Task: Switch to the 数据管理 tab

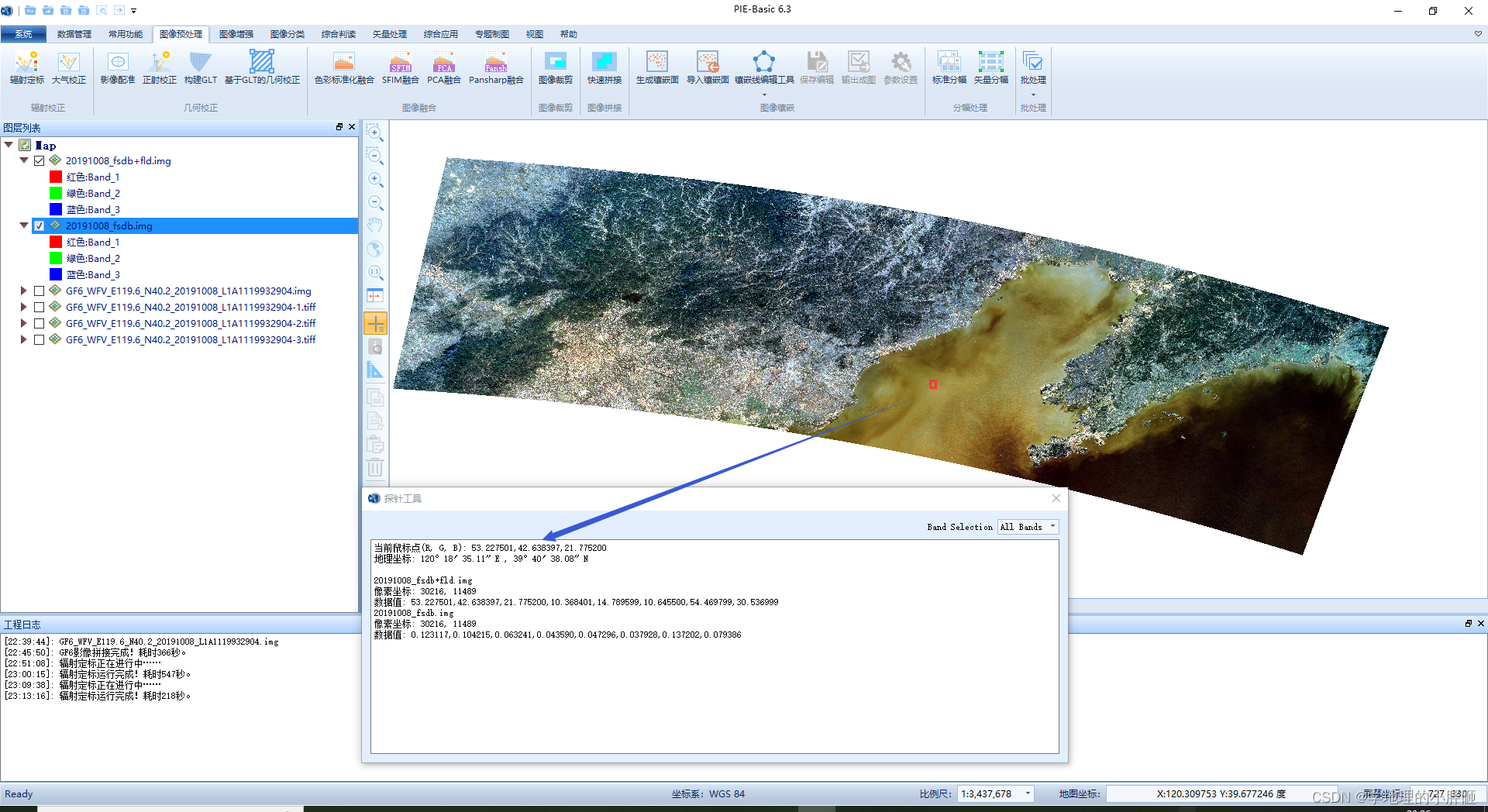Action: pyautogui.click(x=74, y=34)
